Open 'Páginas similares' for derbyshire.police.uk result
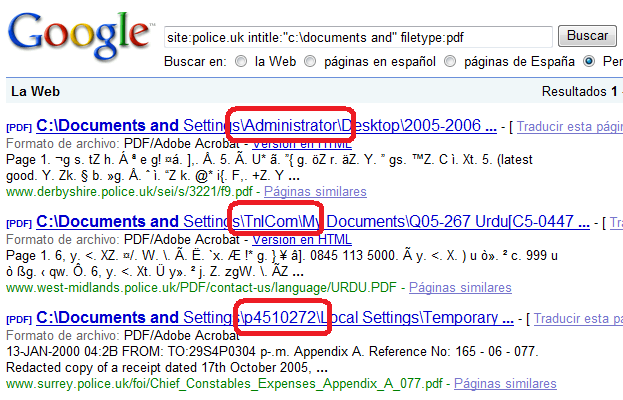This screenshot has height=400, width=623. coord(315,191)
